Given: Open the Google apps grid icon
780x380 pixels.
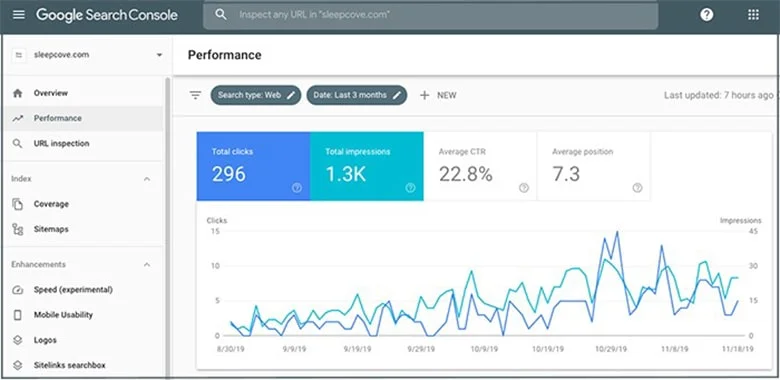Looking at the screenshot, I should (x=754, y=15).
